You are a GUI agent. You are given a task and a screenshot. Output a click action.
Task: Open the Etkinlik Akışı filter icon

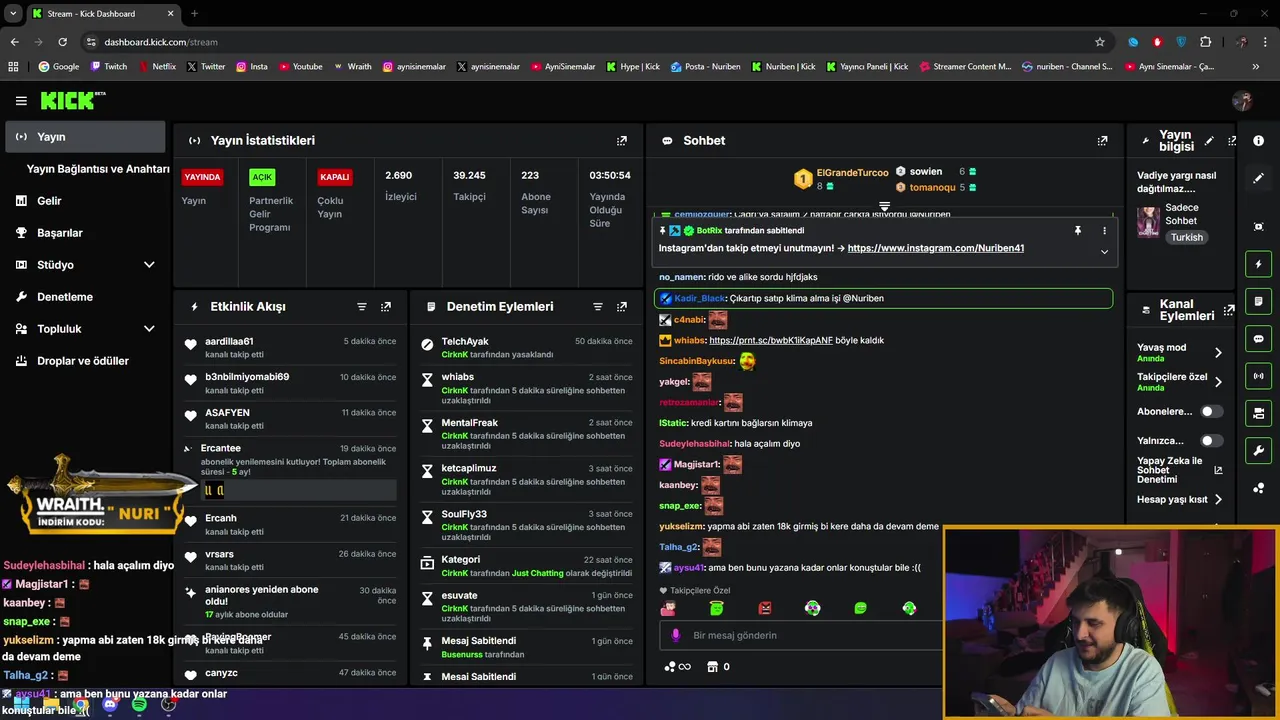(x=362, y=307)
